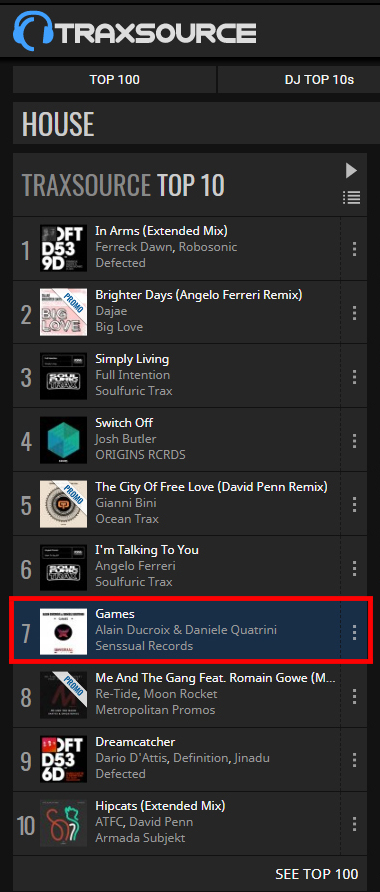Screen dimensions: 380x892
Task: Open options menu for Brighter Days track
Action: click(354, 312)
